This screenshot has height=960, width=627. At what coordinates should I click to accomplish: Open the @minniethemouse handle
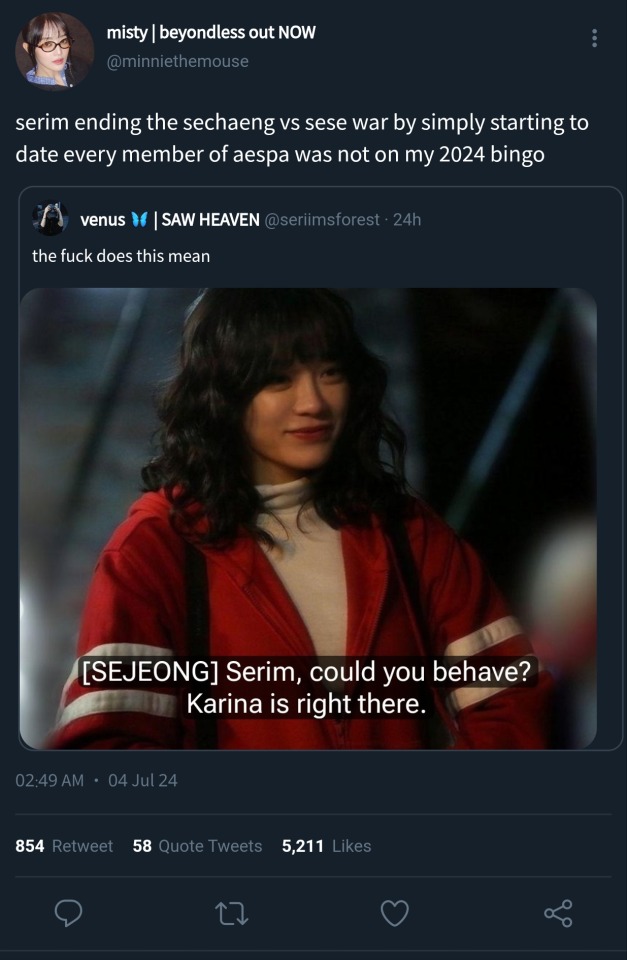[177, 61]
